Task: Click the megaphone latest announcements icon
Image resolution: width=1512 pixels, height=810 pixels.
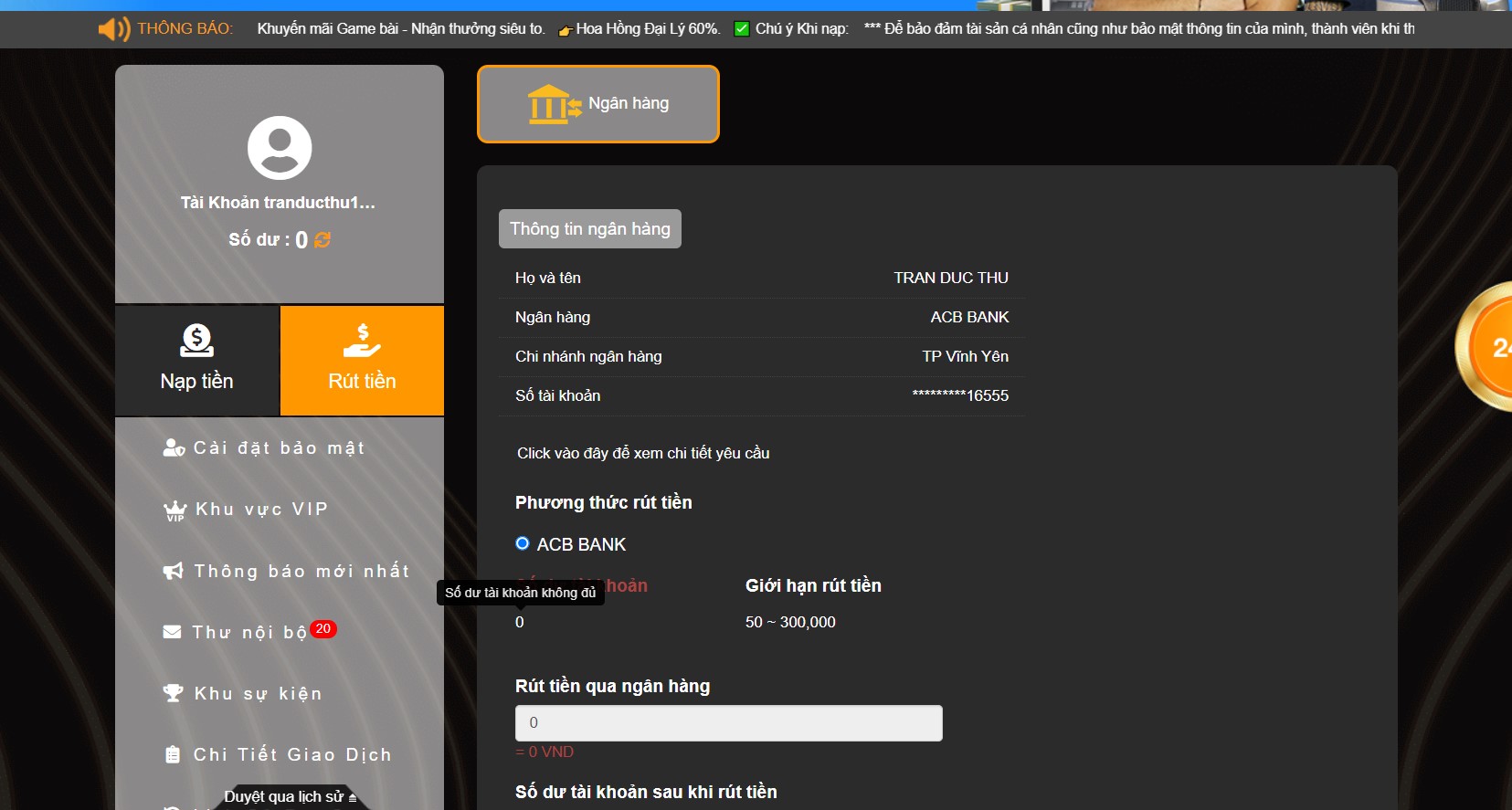Action: 173,571
